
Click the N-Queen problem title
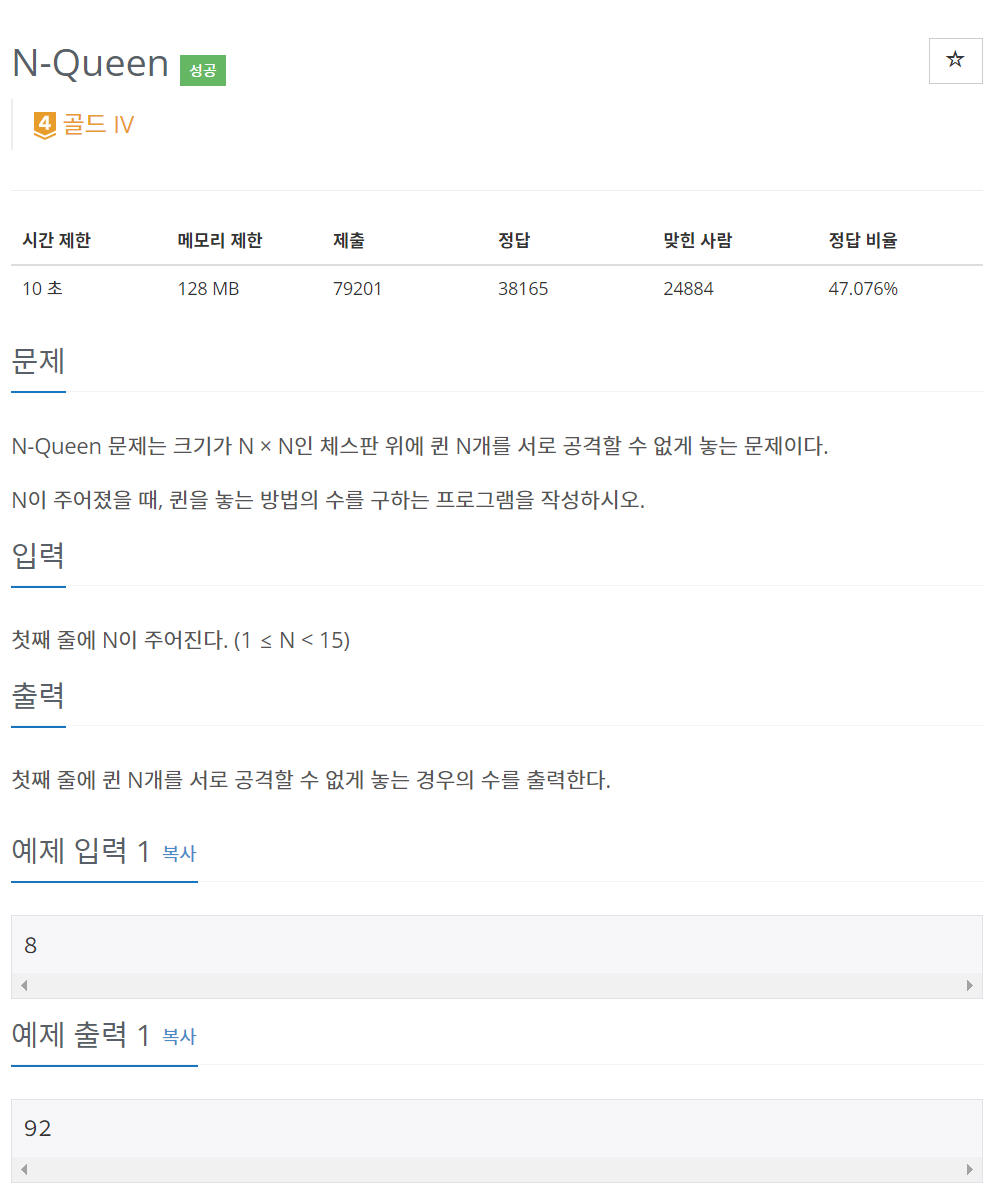pos(90,63)
